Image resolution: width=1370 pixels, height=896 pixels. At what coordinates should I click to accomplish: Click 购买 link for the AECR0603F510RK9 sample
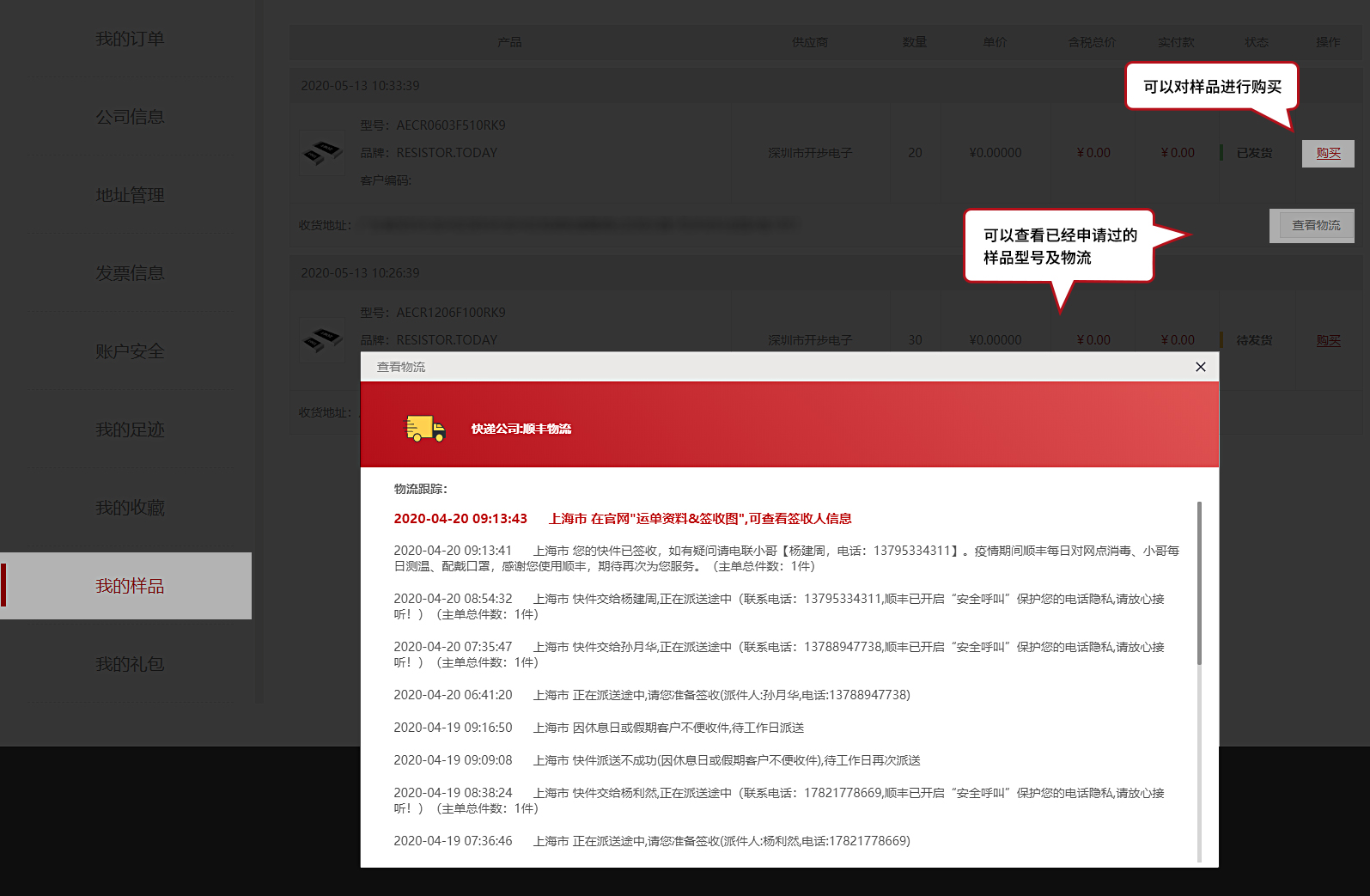click(x=1328, y=153)
